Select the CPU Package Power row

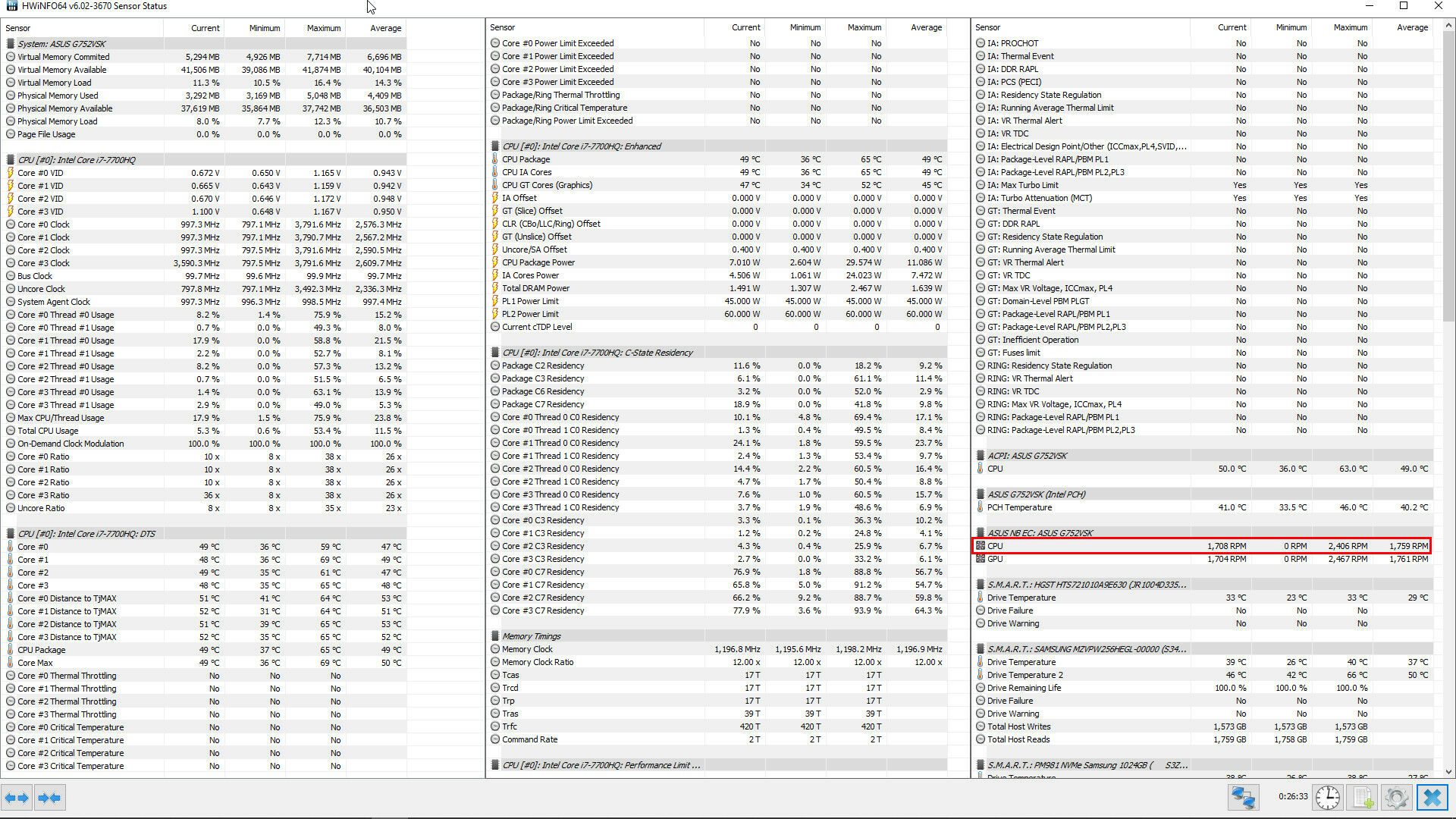[538, 262]
